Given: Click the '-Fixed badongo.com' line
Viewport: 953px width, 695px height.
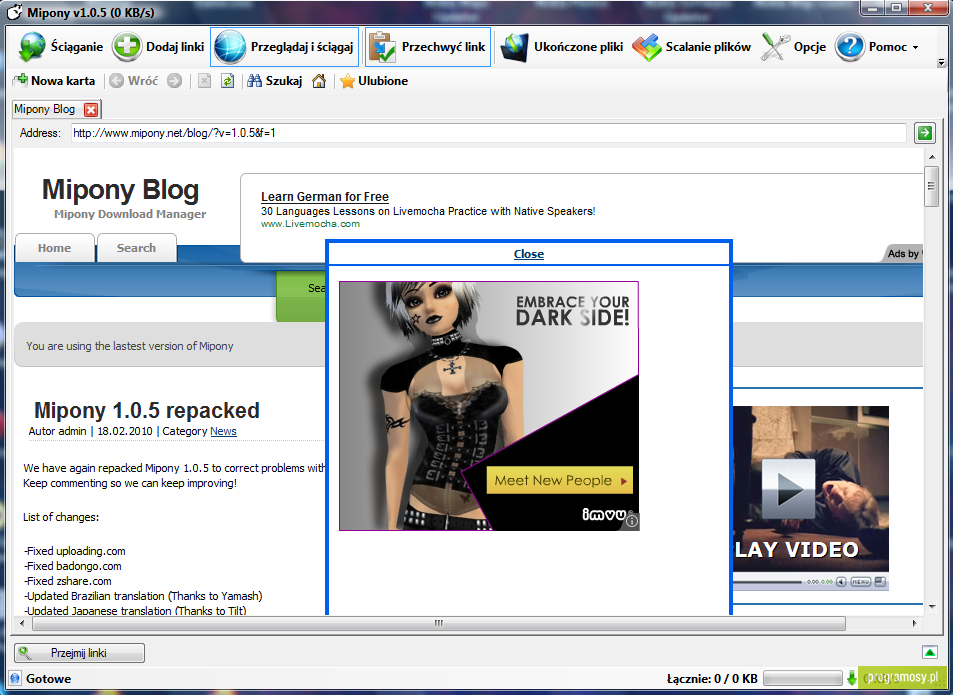Looking at the screenshot, I should 73,566.
